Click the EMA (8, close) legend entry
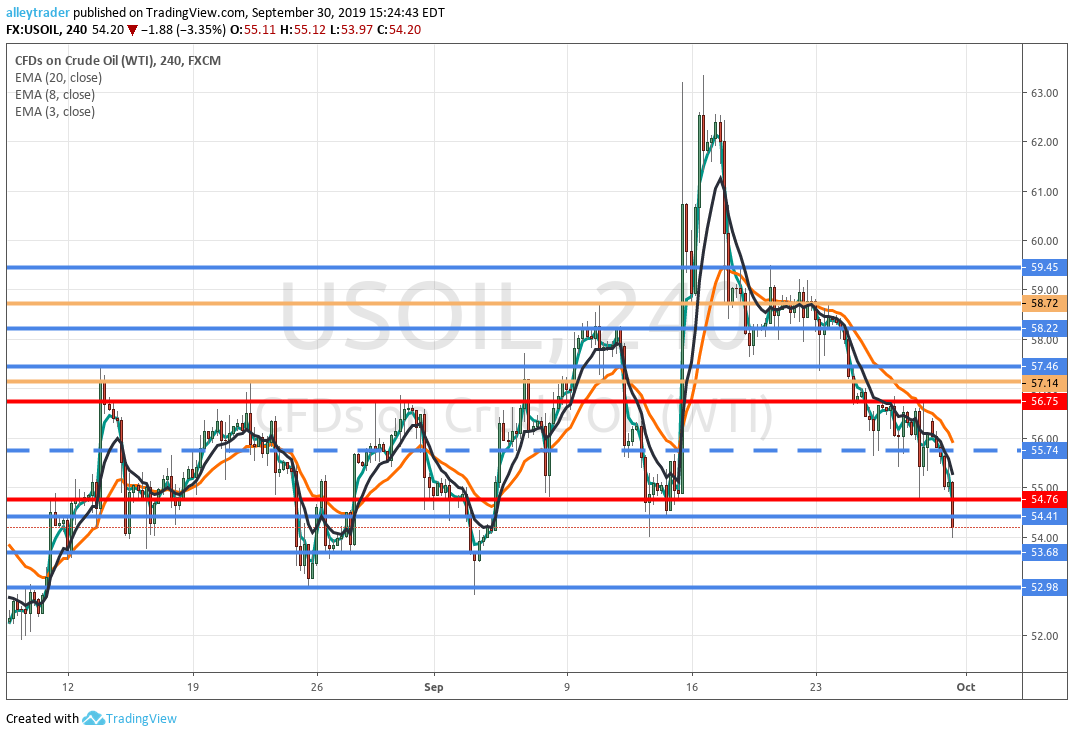The height and width of the screenshot is (736, 1074). click(55, 94)
